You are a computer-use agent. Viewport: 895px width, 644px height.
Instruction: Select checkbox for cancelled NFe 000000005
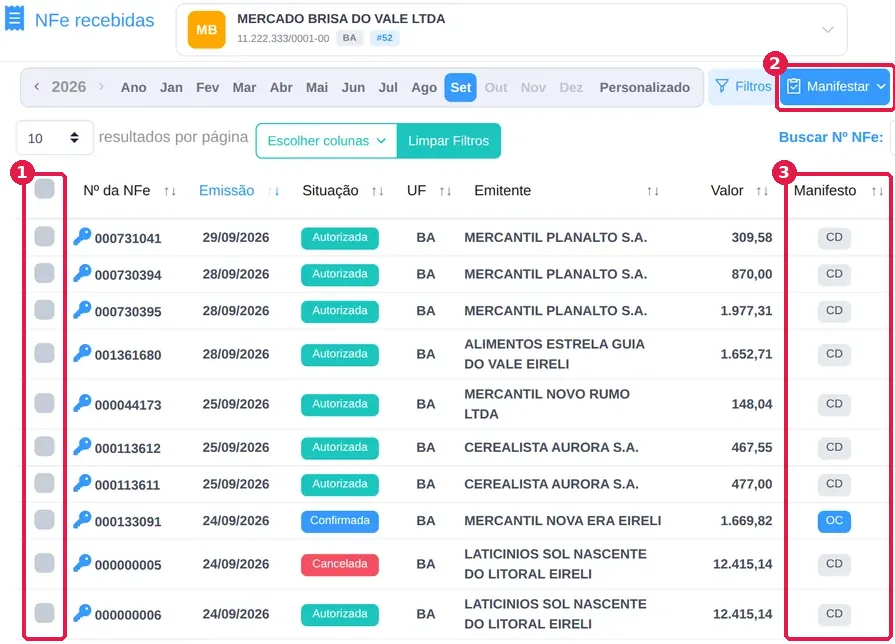coord(45,563)
